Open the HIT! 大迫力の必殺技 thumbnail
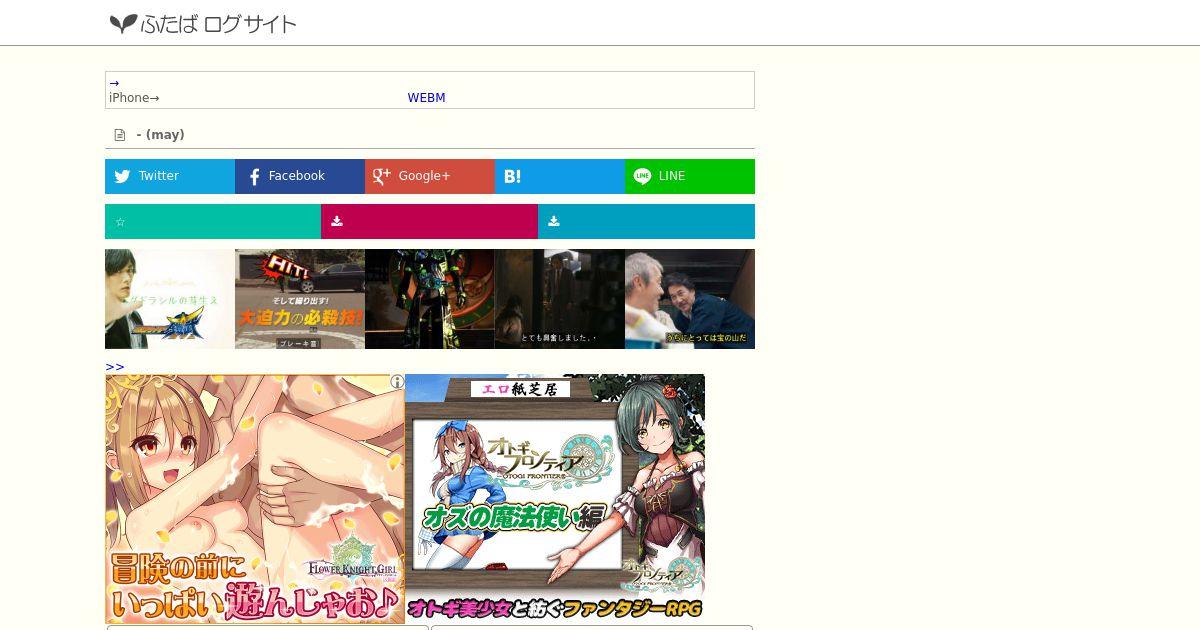Screen dimensions: 1200x630 (x=300, y=299)
